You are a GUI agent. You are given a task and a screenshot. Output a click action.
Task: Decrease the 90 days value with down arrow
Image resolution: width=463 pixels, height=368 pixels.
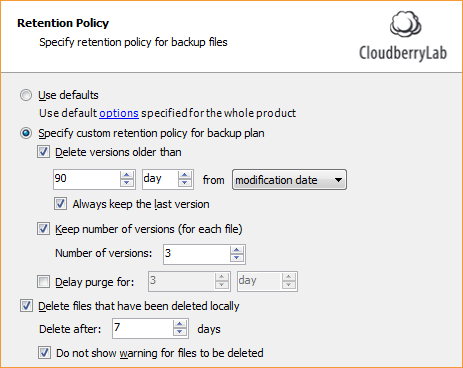[x=127, y=183]
